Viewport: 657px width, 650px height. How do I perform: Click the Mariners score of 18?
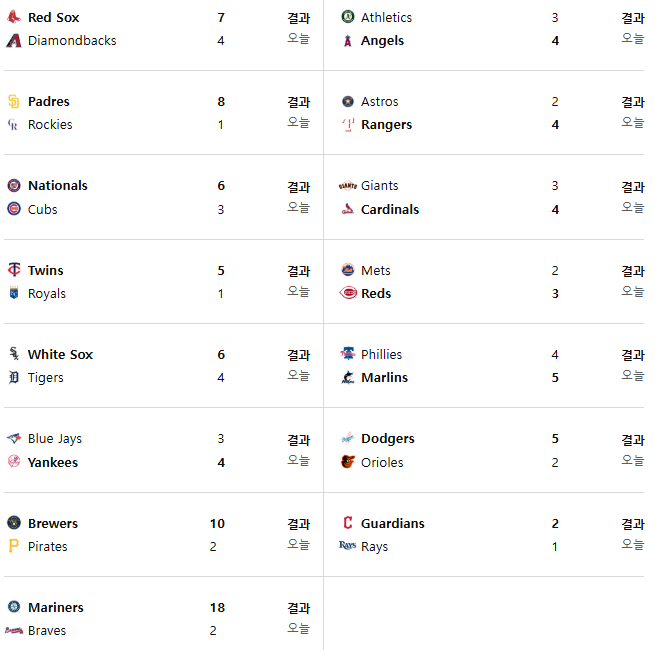coord(217,607)
